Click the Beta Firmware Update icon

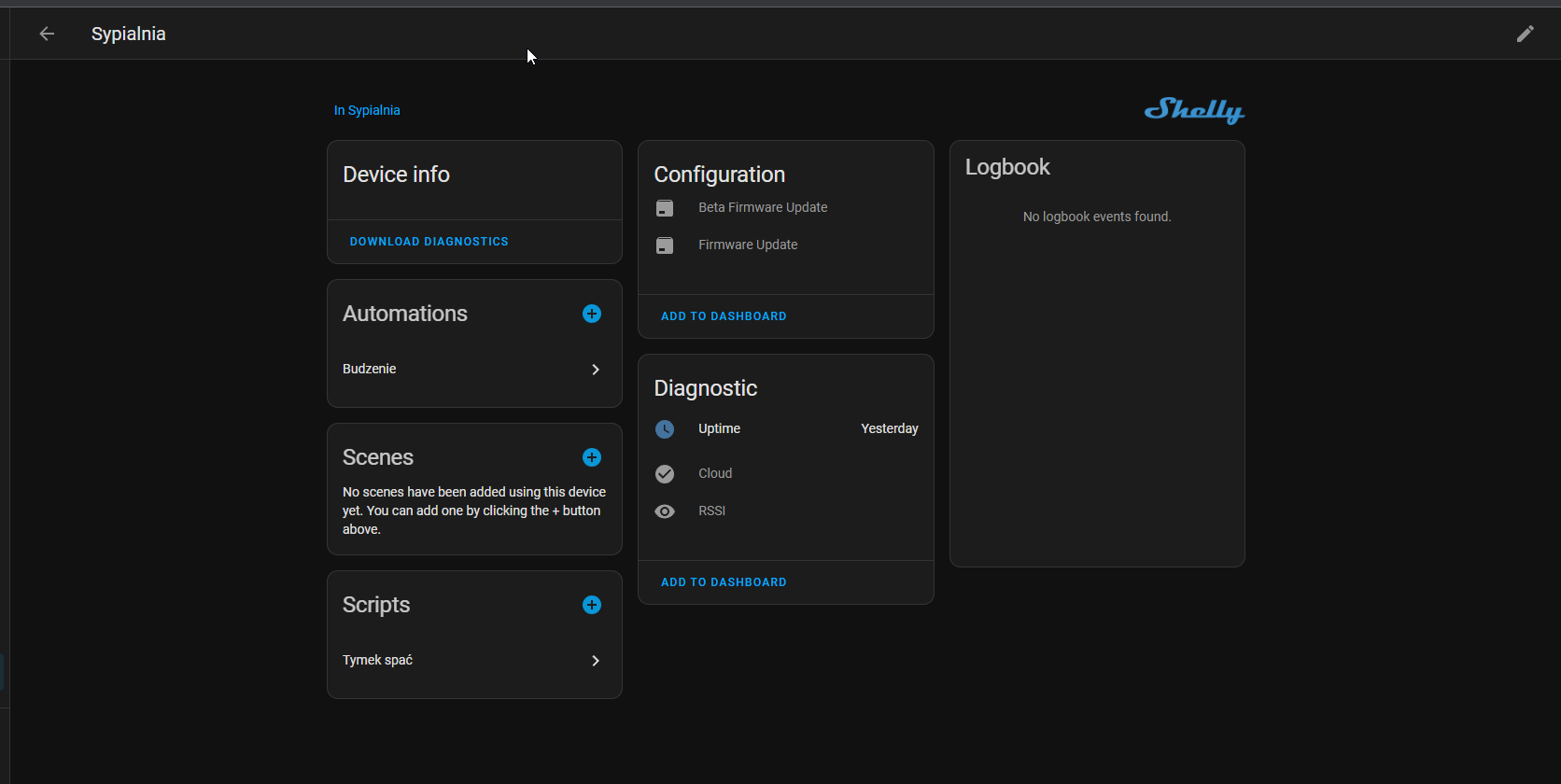665,208
